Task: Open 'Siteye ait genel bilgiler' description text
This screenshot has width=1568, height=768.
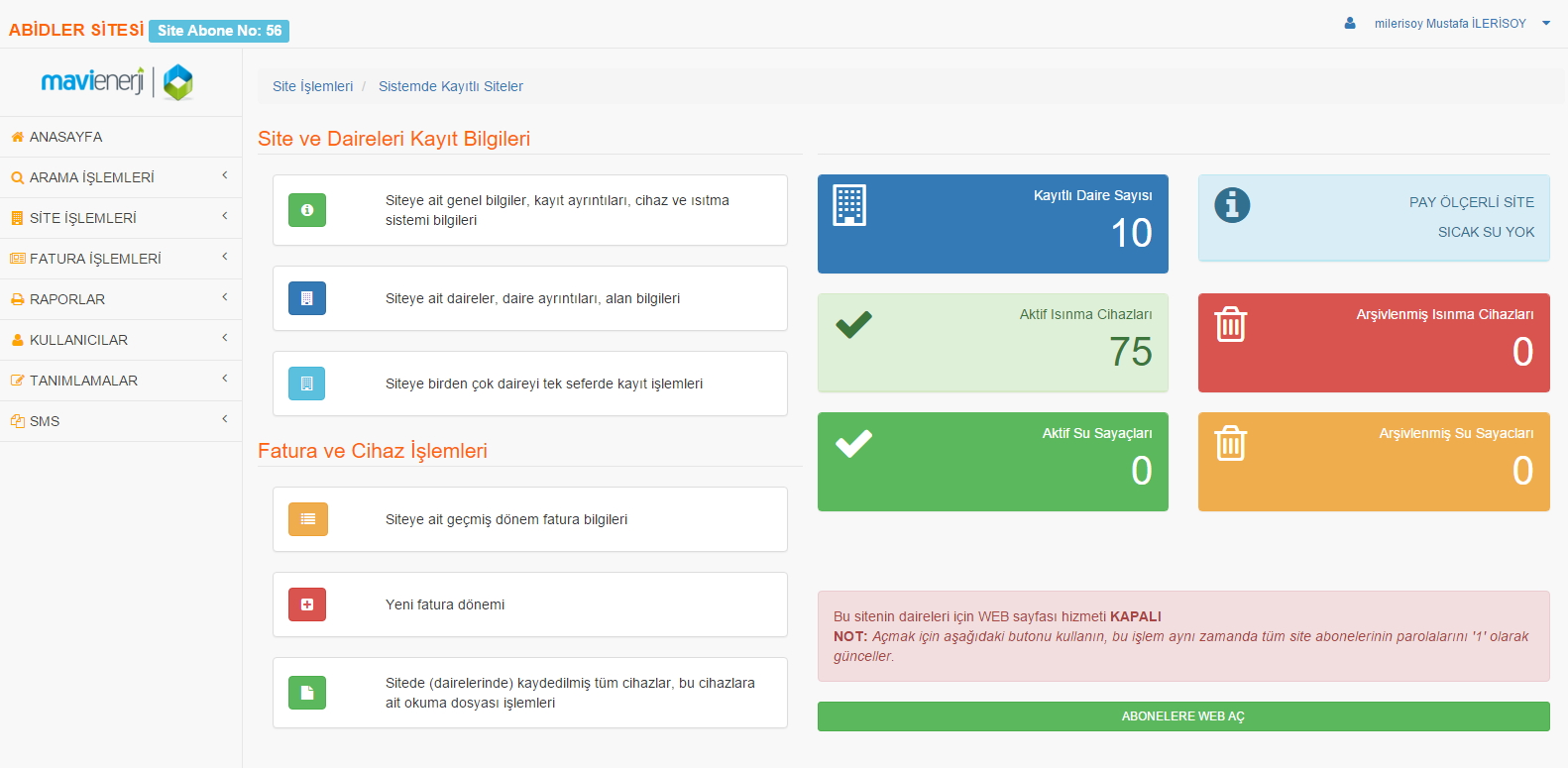Action: click(557, 210)
